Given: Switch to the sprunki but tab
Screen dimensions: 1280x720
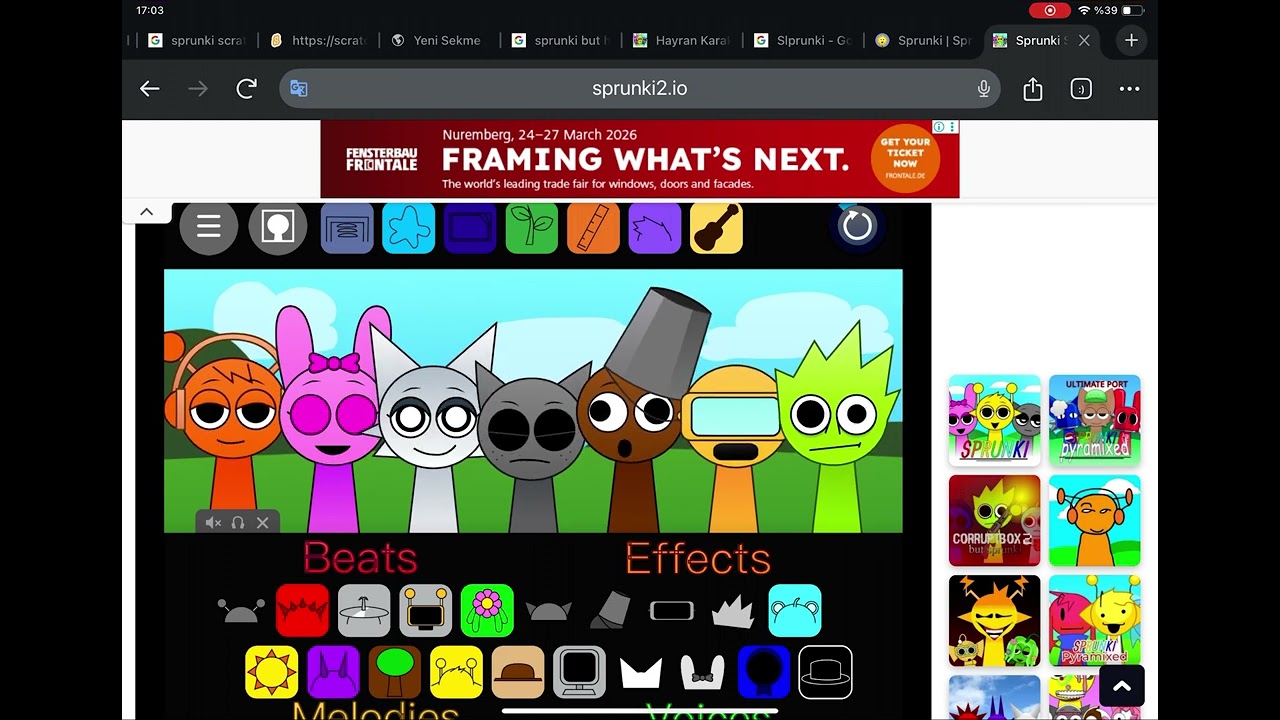Looking at the screenshot, I should point(558,41).
